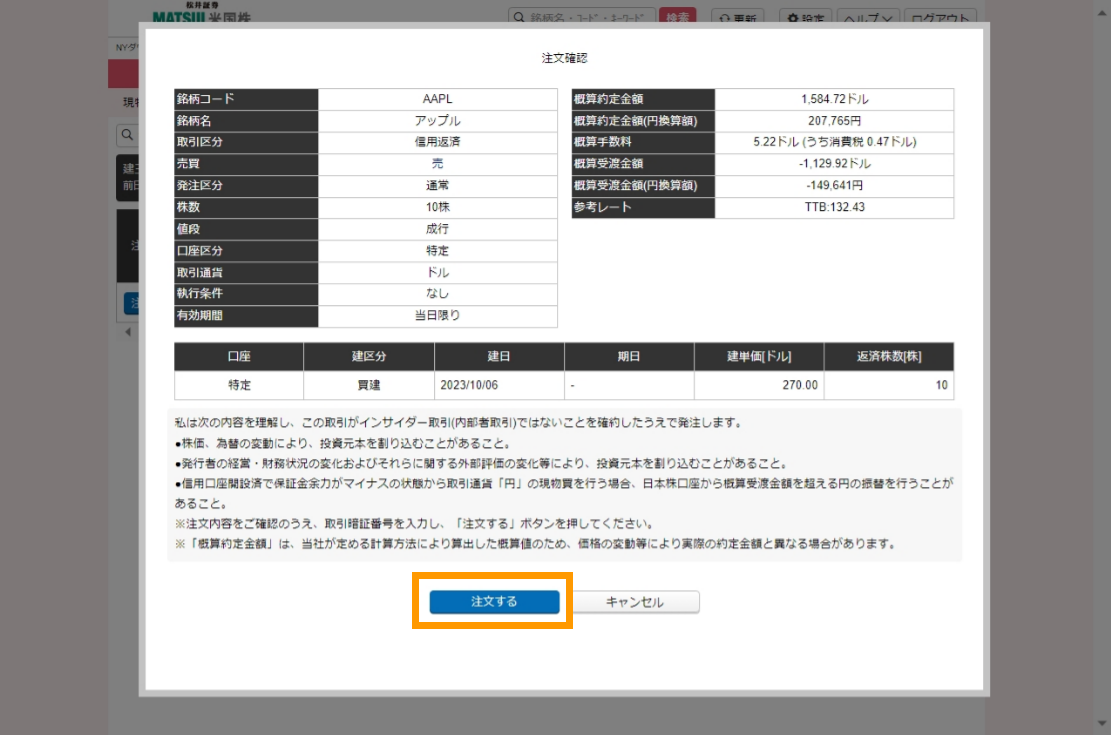The width and height of the screenshot is (1111, 735).
Task: Select the 1,584.72ドル estimated amount
Action: pos(834,99)
